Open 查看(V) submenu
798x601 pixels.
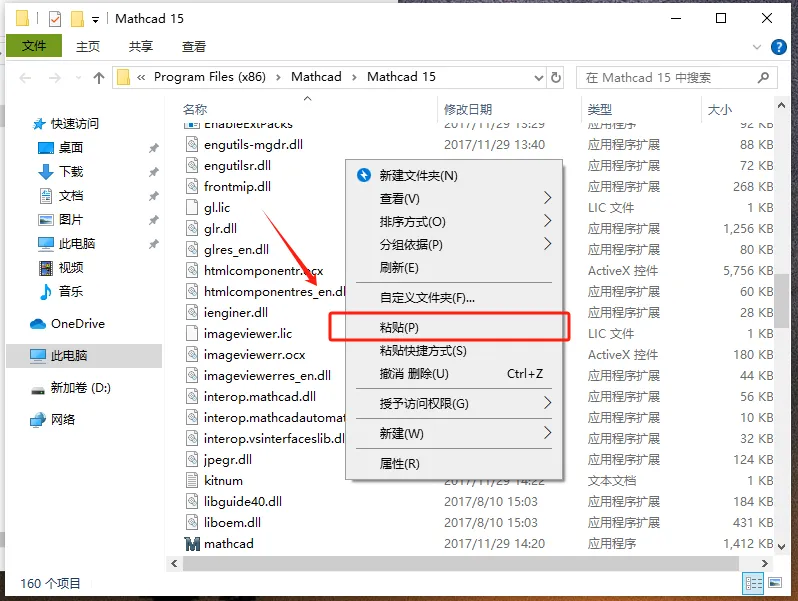tap(454, 198)
